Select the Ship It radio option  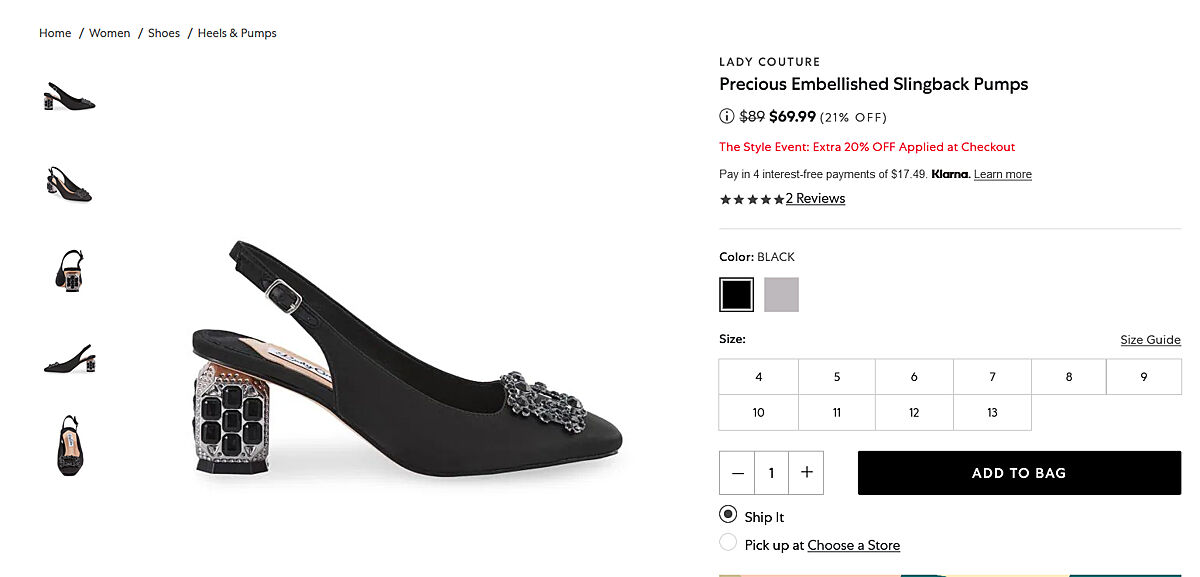pyautogui.click(x=728, y=515)
